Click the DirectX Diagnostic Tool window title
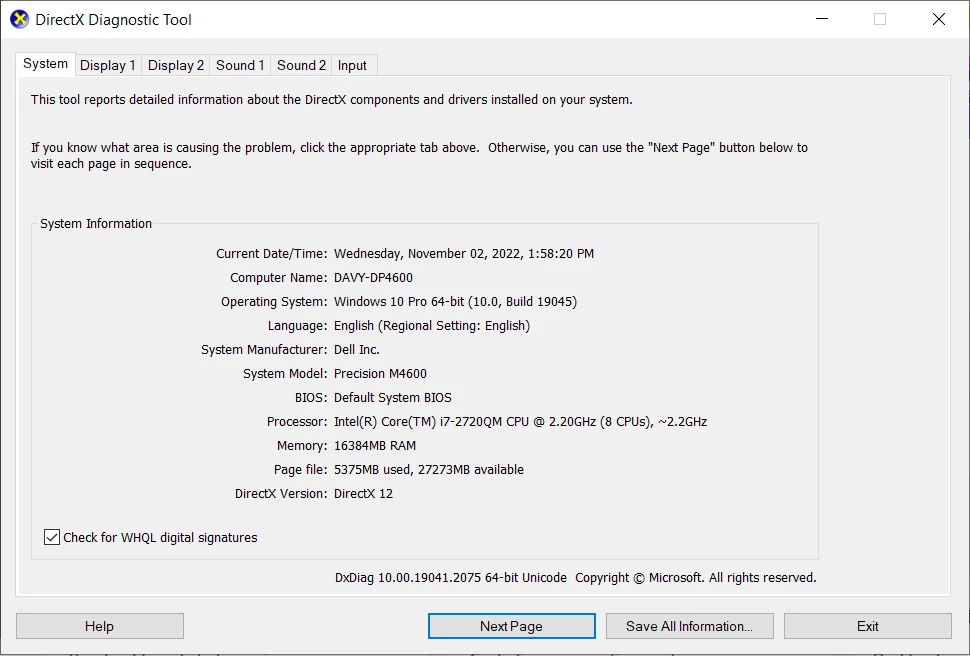The width and height of the screenshot is (970, 656). 113,20
